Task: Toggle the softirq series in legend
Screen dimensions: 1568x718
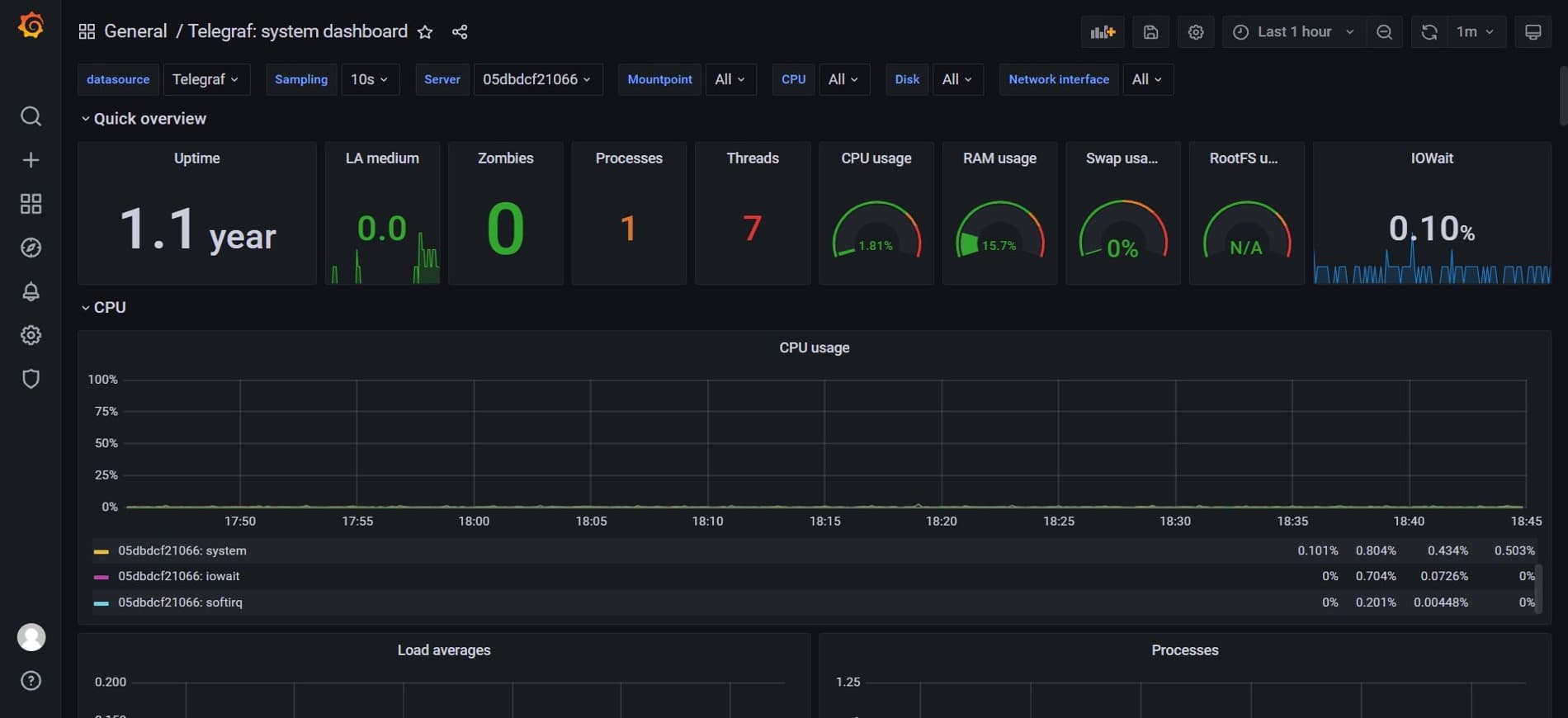Action: tap(180, 602)
